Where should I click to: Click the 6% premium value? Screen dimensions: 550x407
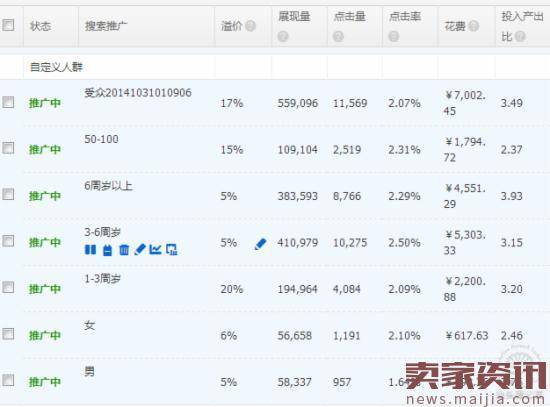[228, 336]
